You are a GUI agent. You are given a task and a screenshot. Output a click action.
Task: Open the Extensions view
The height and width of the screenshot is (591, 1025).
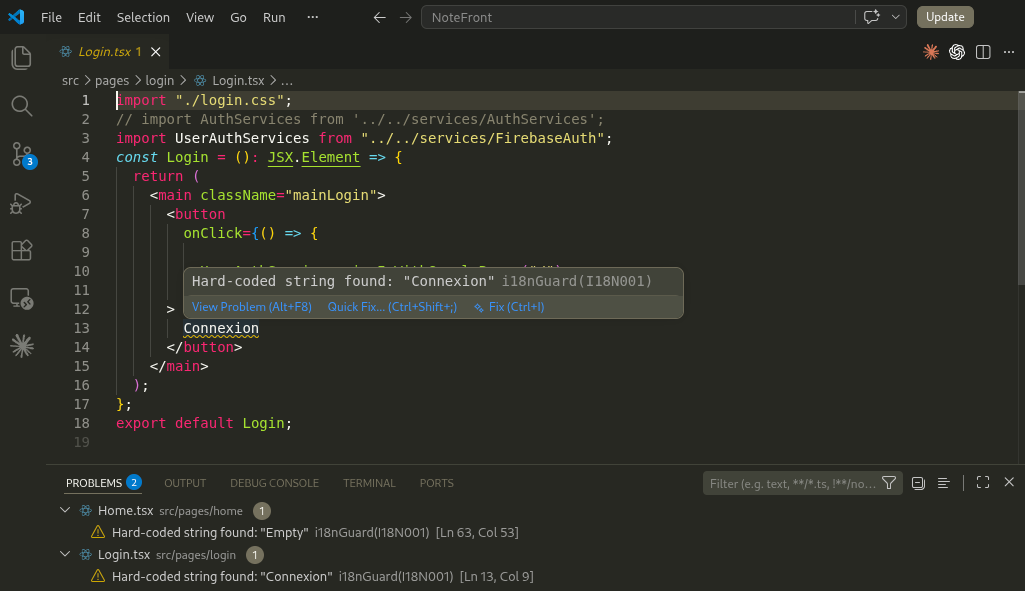tap(22, 251)
